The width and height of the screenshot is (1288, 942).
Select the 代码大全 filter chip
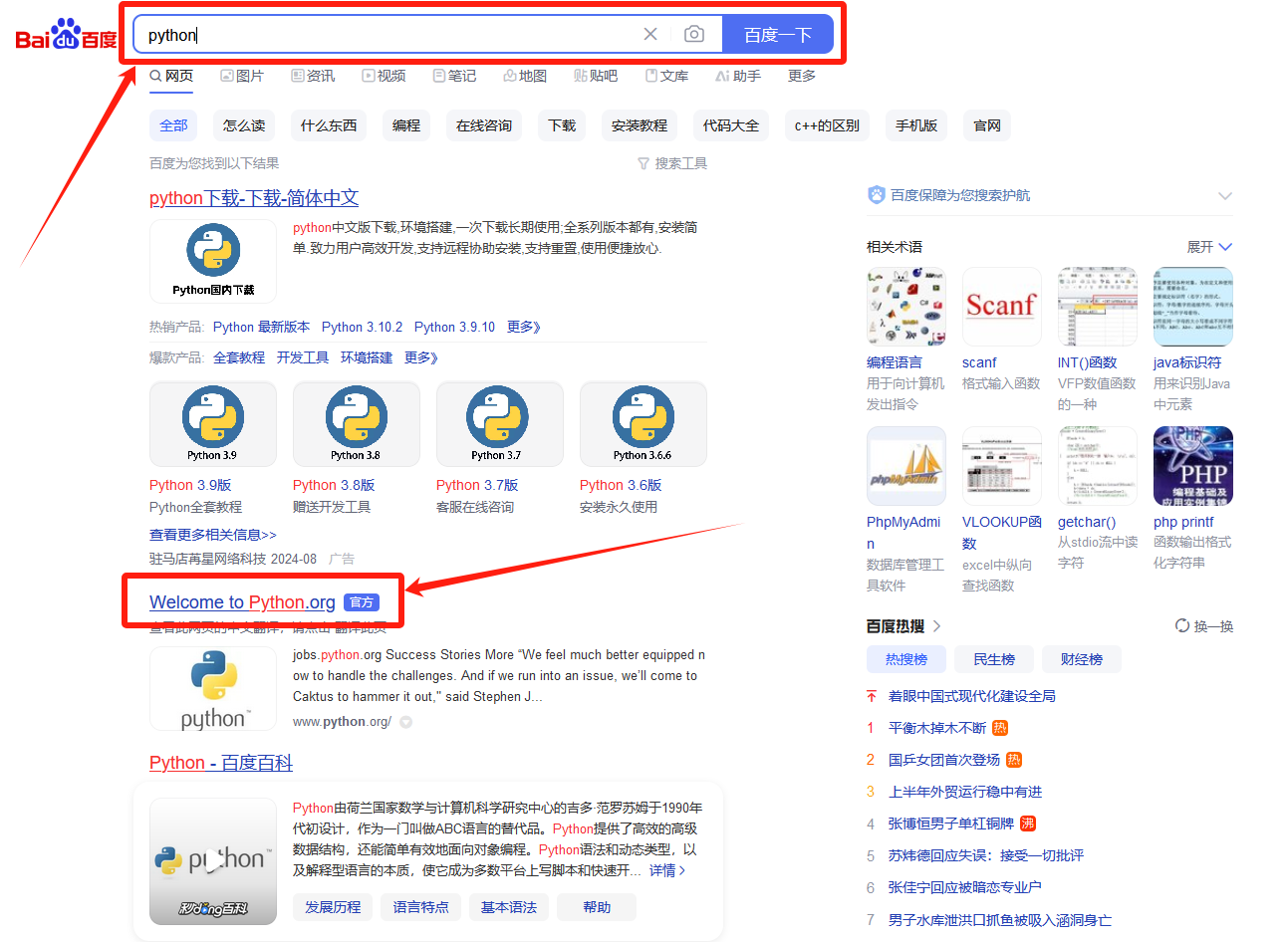[731, 125]
